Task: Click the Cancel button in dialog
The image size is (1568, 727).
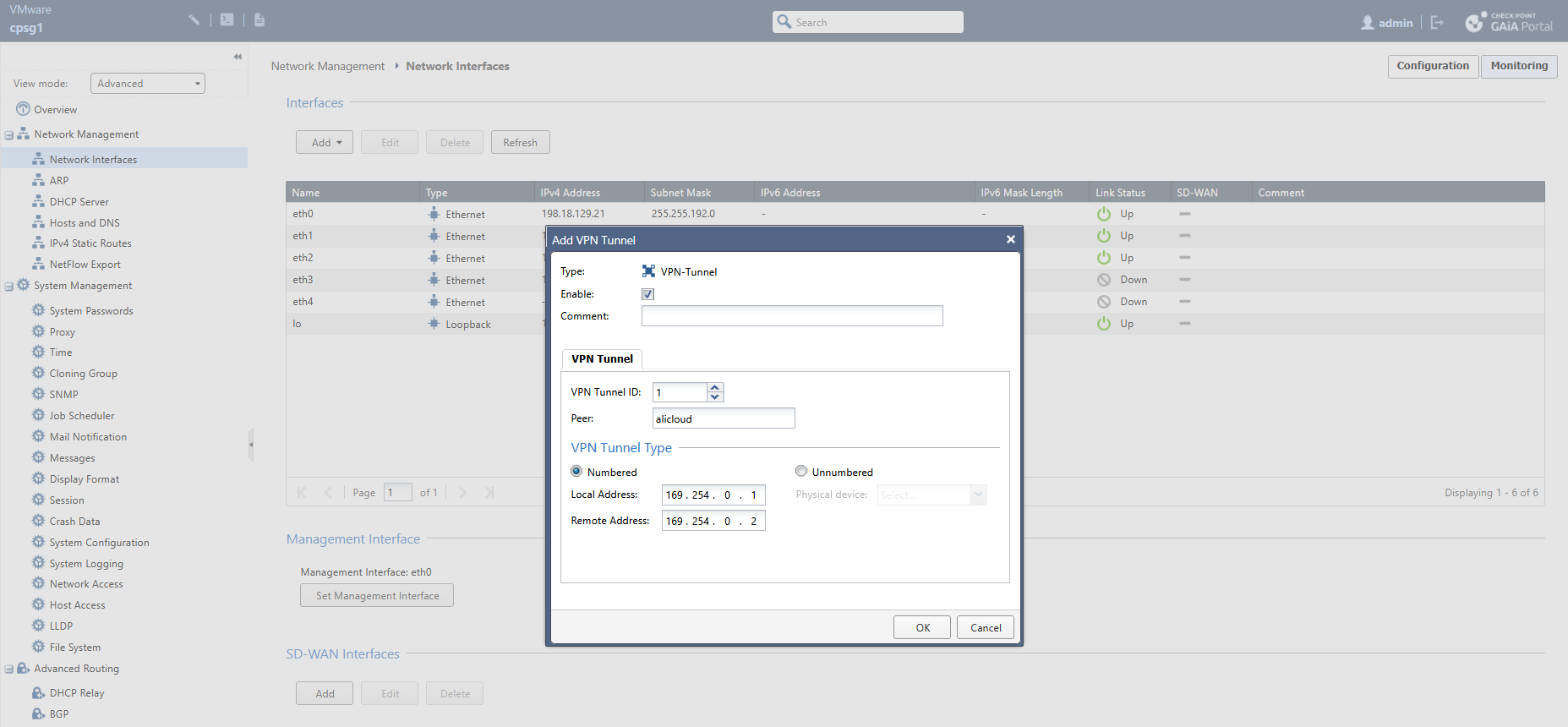Action: 985,627
